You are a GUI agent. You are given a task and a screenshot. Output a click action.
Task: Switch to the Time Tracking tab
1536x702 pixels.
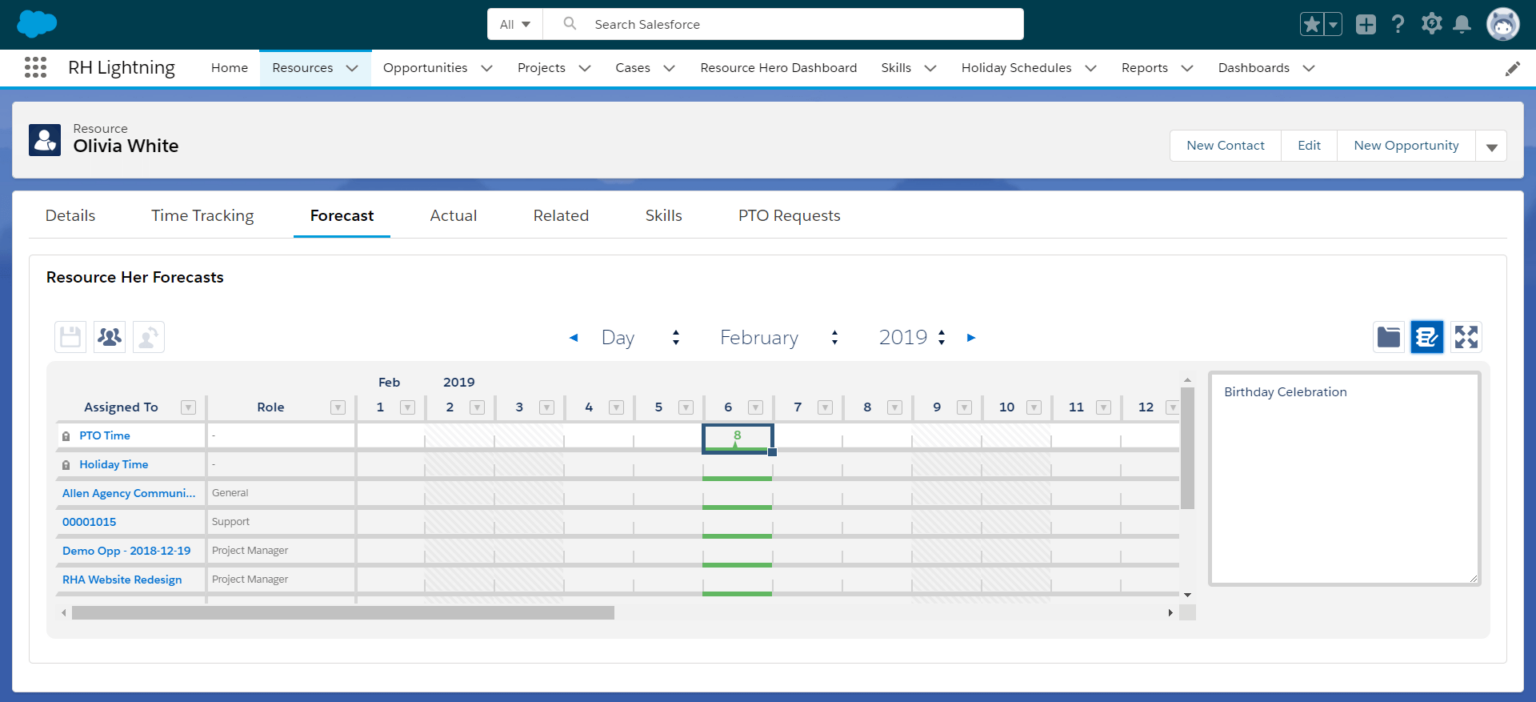(202, 215)
